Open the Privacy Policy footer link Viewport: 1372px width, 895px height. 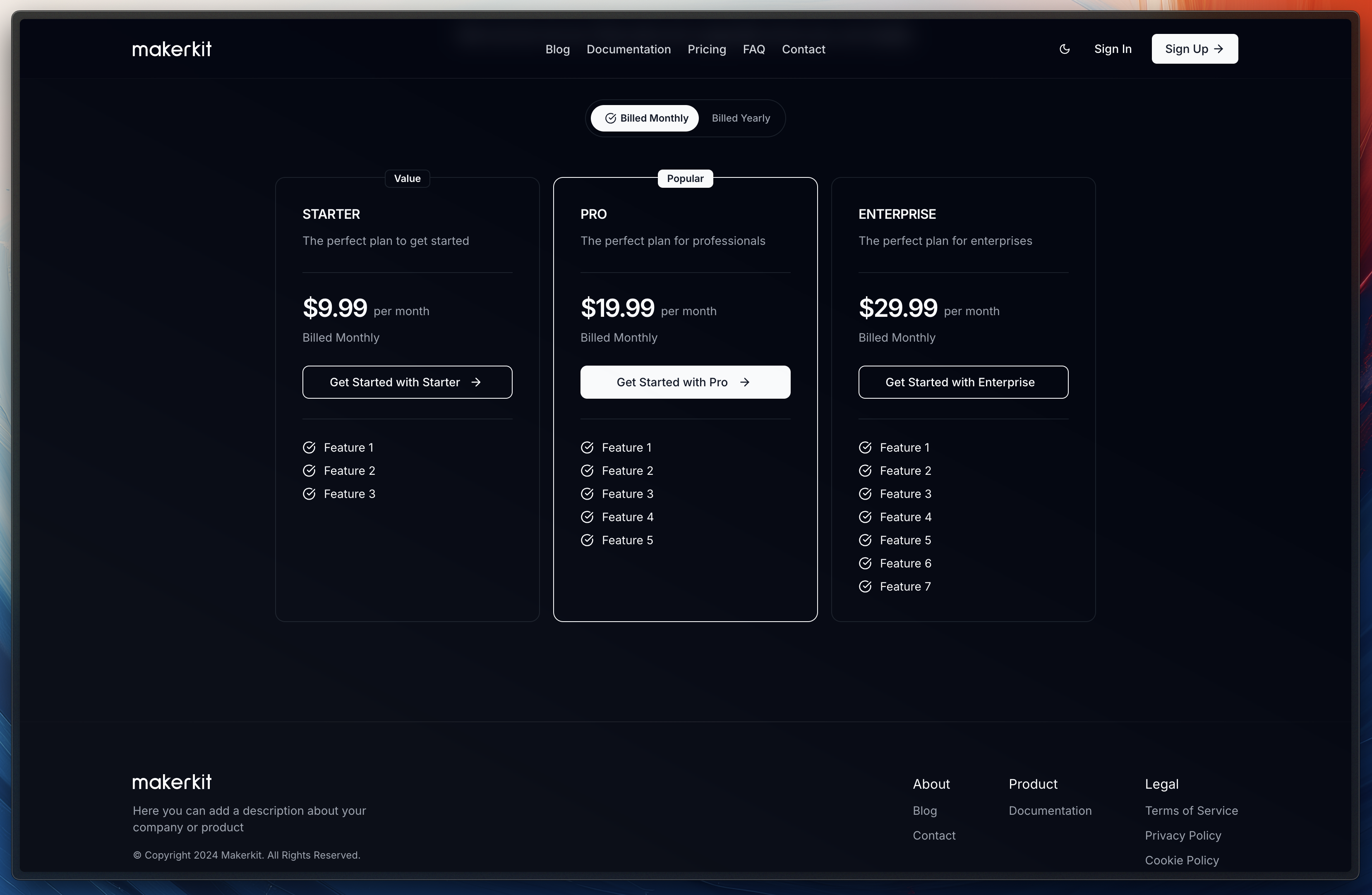coord(1183,835)
